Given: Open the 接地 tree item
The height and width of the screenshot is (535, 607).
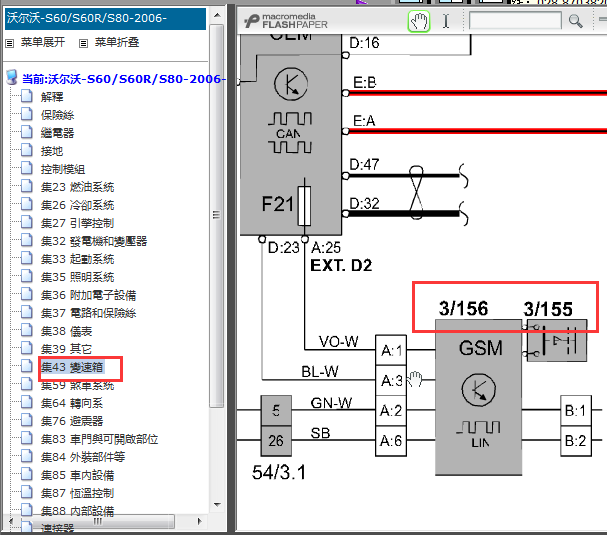Looking at the screenshot, I should click(x=52, y=151).
